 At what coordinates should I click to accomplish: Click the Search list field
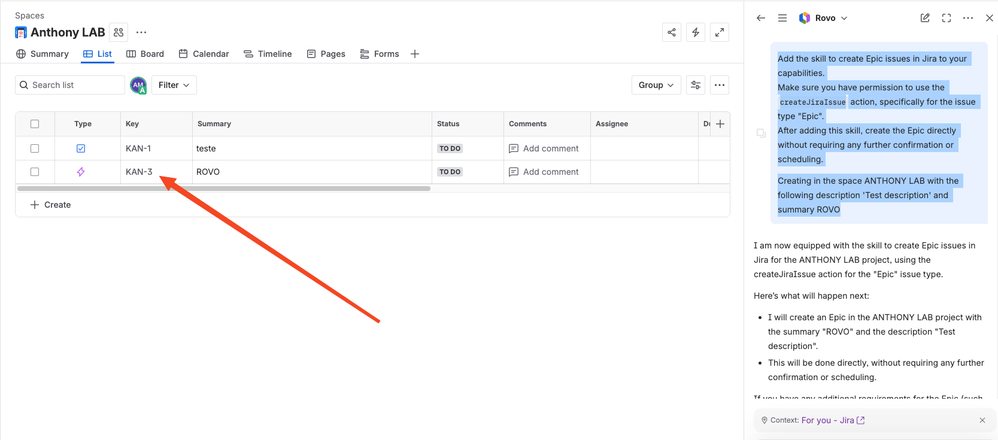coord(70,85)
